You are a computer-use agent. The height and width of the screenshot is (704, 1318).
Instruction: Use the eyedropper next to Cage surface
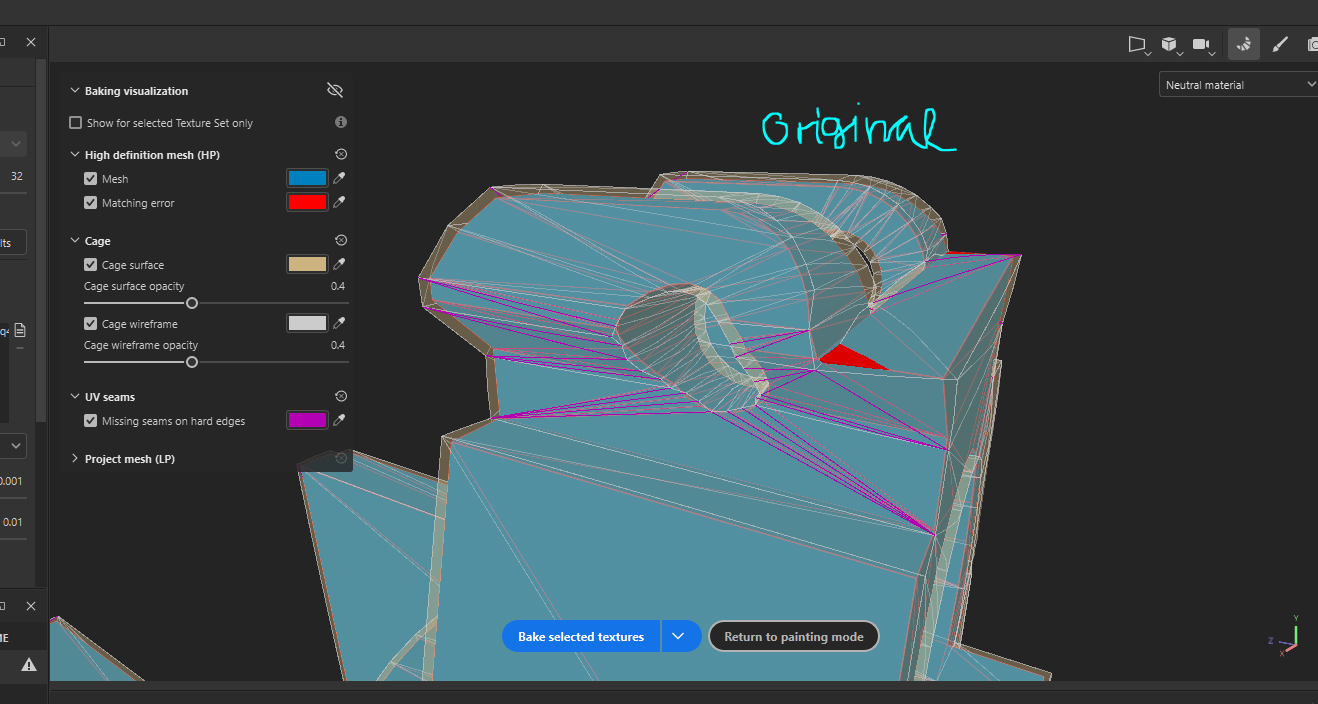click(x=340, y=265)
